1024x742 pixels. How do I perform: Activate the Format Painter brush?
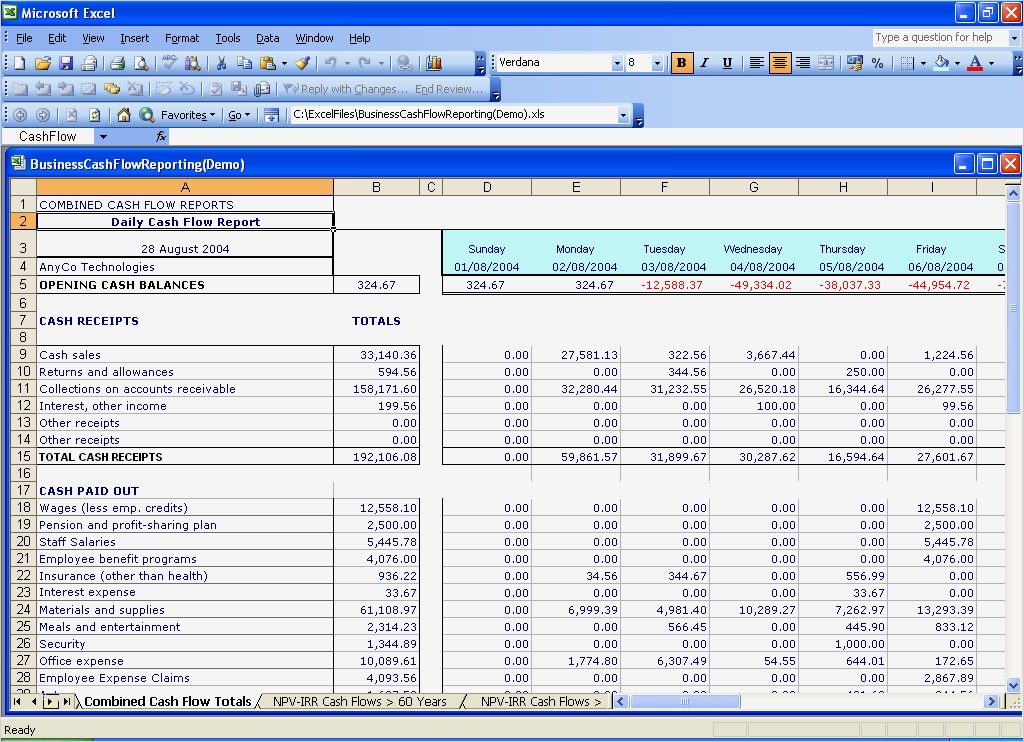pyautogui.click(x=302, y=63)
